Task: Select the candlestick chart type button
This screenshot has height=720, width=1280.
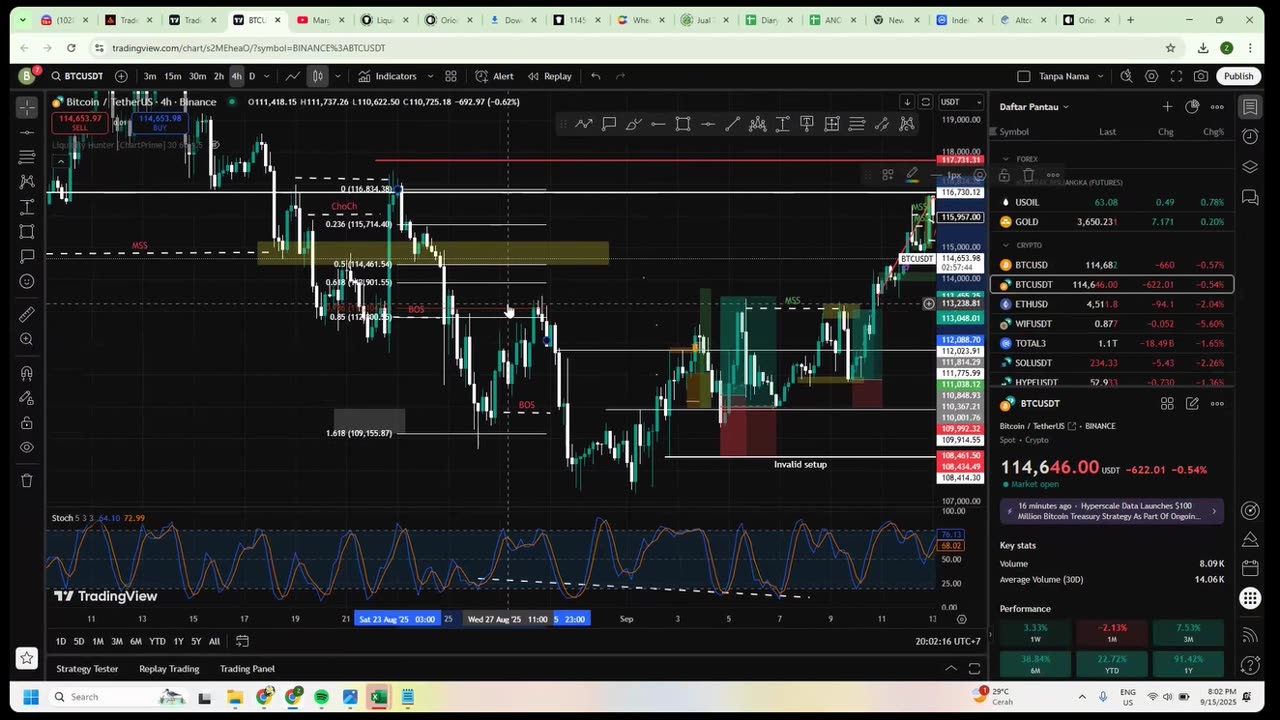Action: point(318,76)
